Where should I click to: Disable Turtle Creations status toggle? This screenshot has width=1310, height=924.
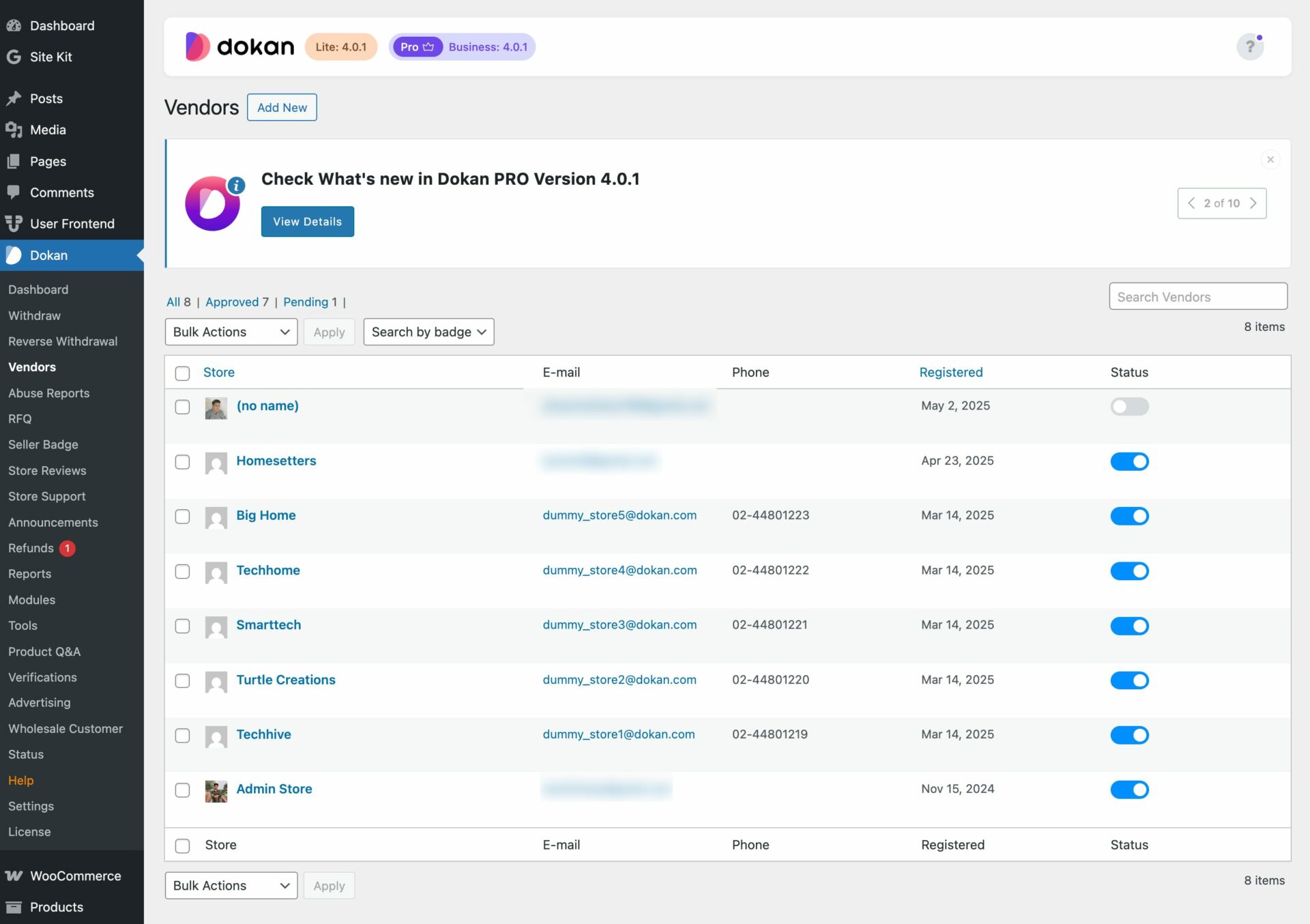(x=1129, y=680)
